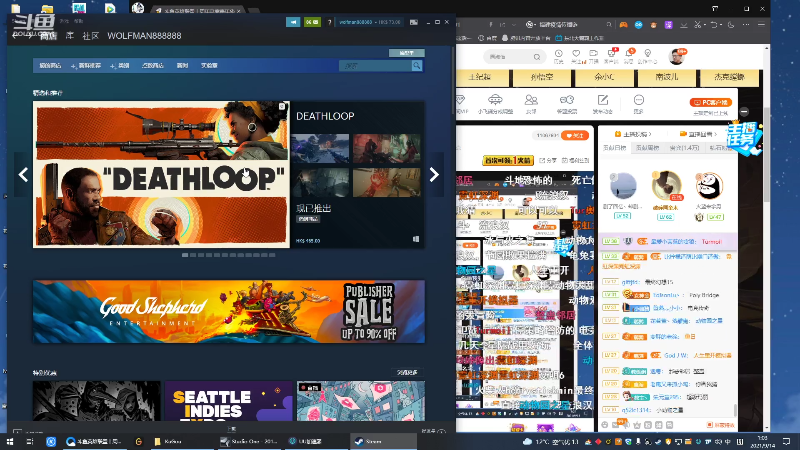Show the next featured game in Steam carousel
The width and height of the screenshot is (800, 450).
tap(434, 174)
